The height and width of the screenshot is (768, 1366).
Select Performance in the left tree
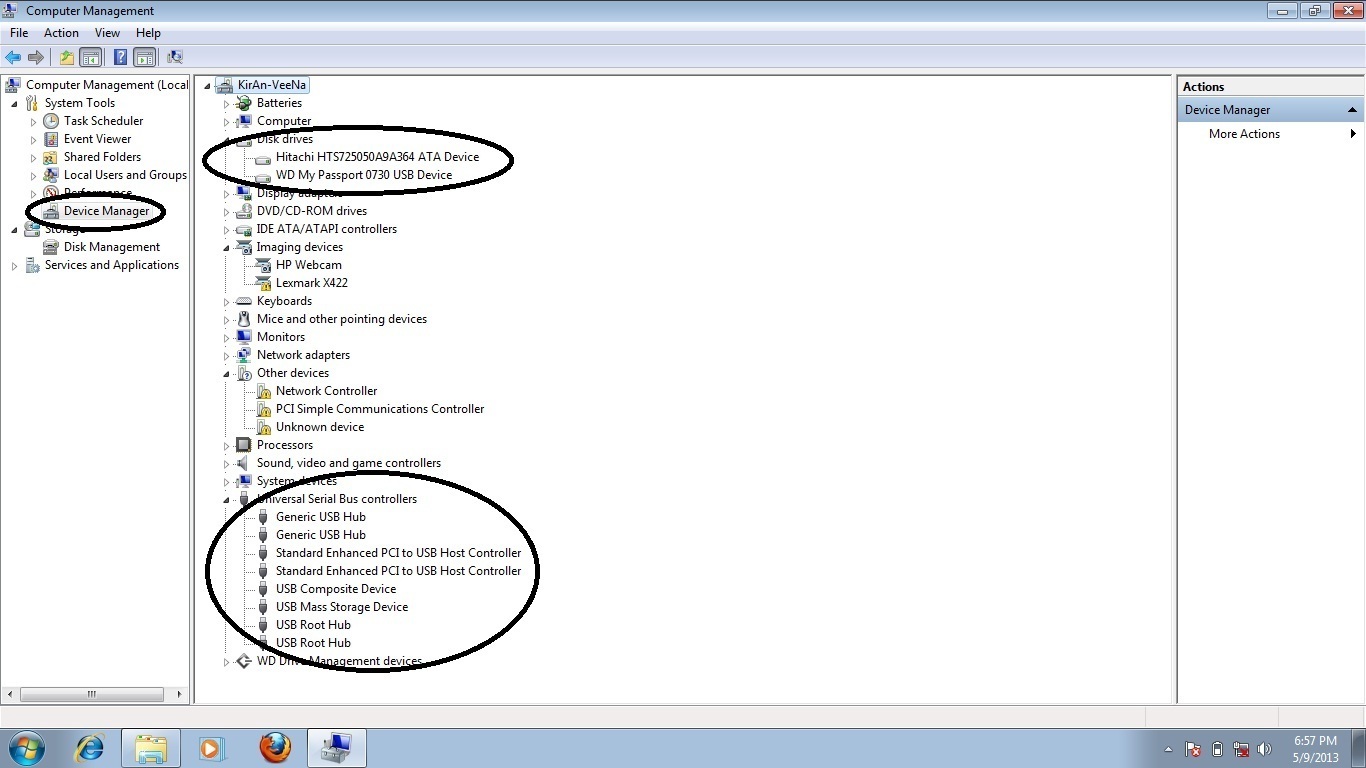click(x=98, y=193)
